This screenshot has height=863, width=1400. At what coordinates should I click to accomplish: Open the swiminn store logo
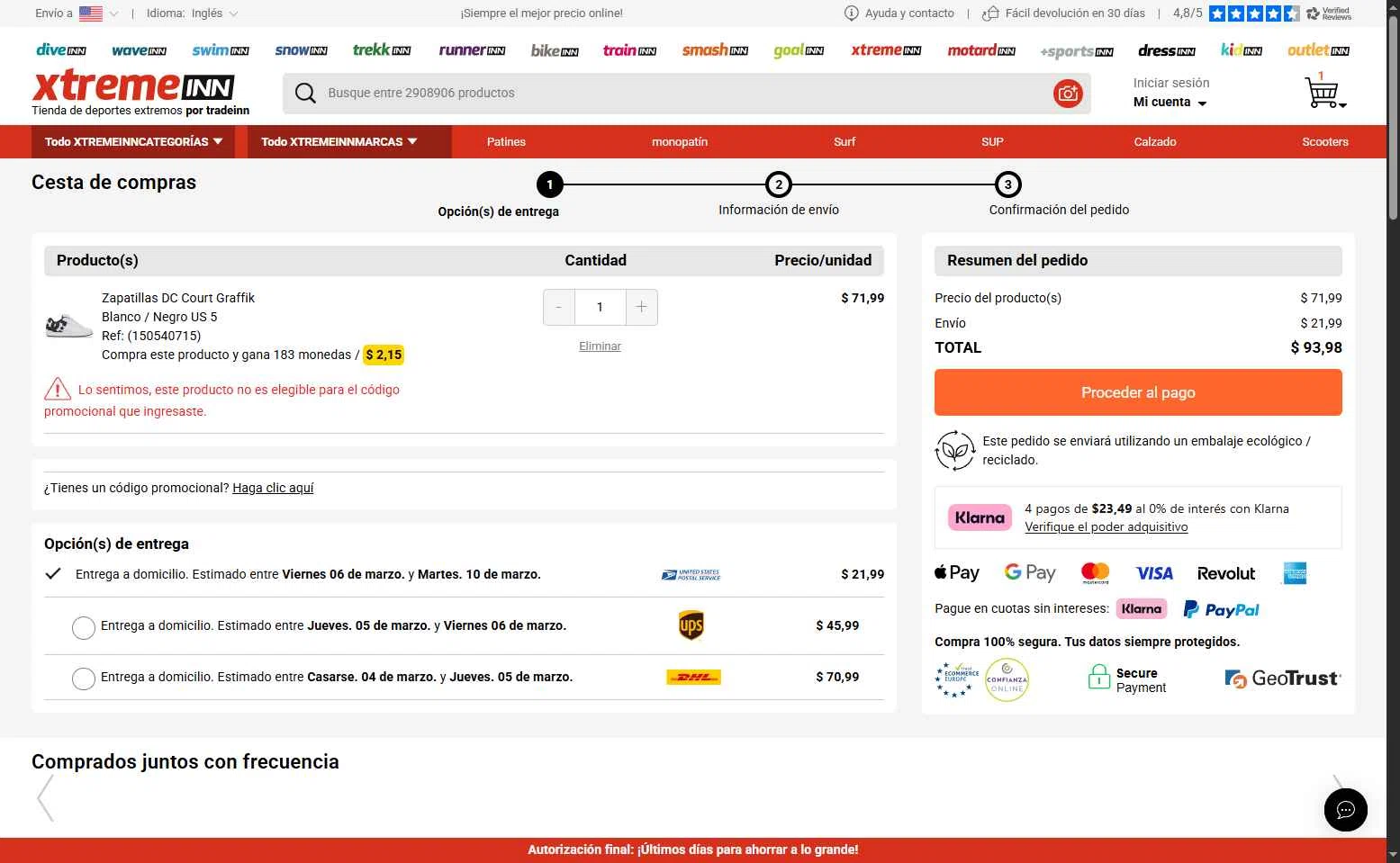tap(221, 50)
